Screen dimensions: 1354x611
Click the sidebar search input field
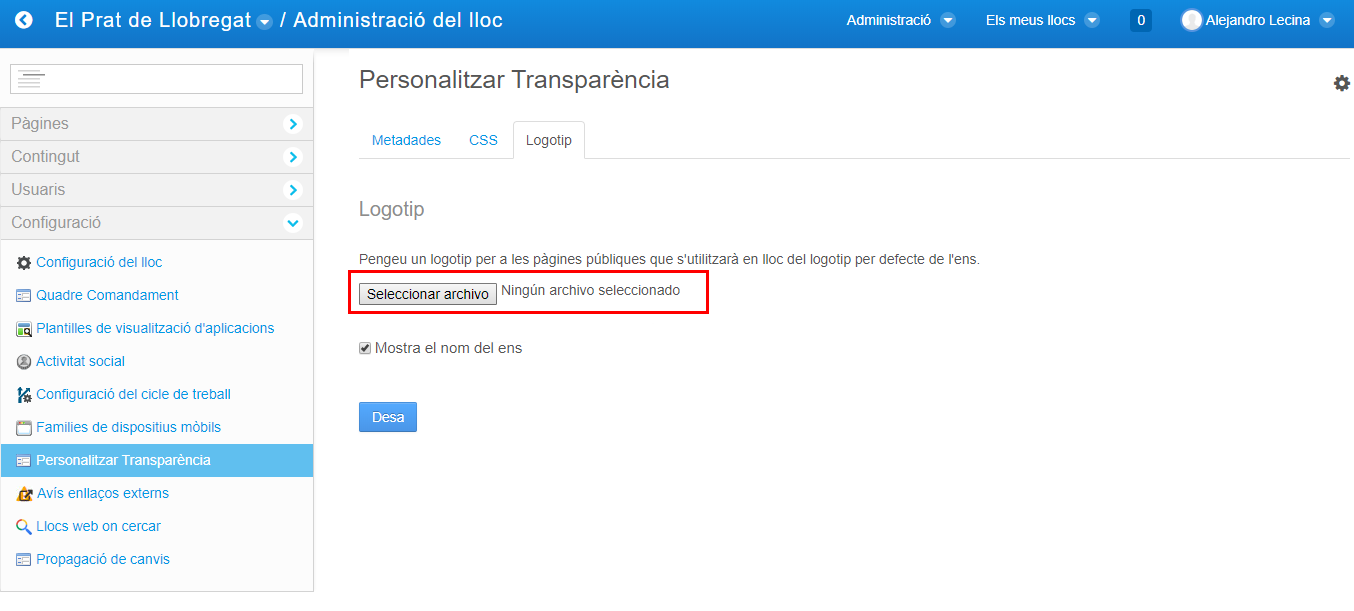point(156,79)
